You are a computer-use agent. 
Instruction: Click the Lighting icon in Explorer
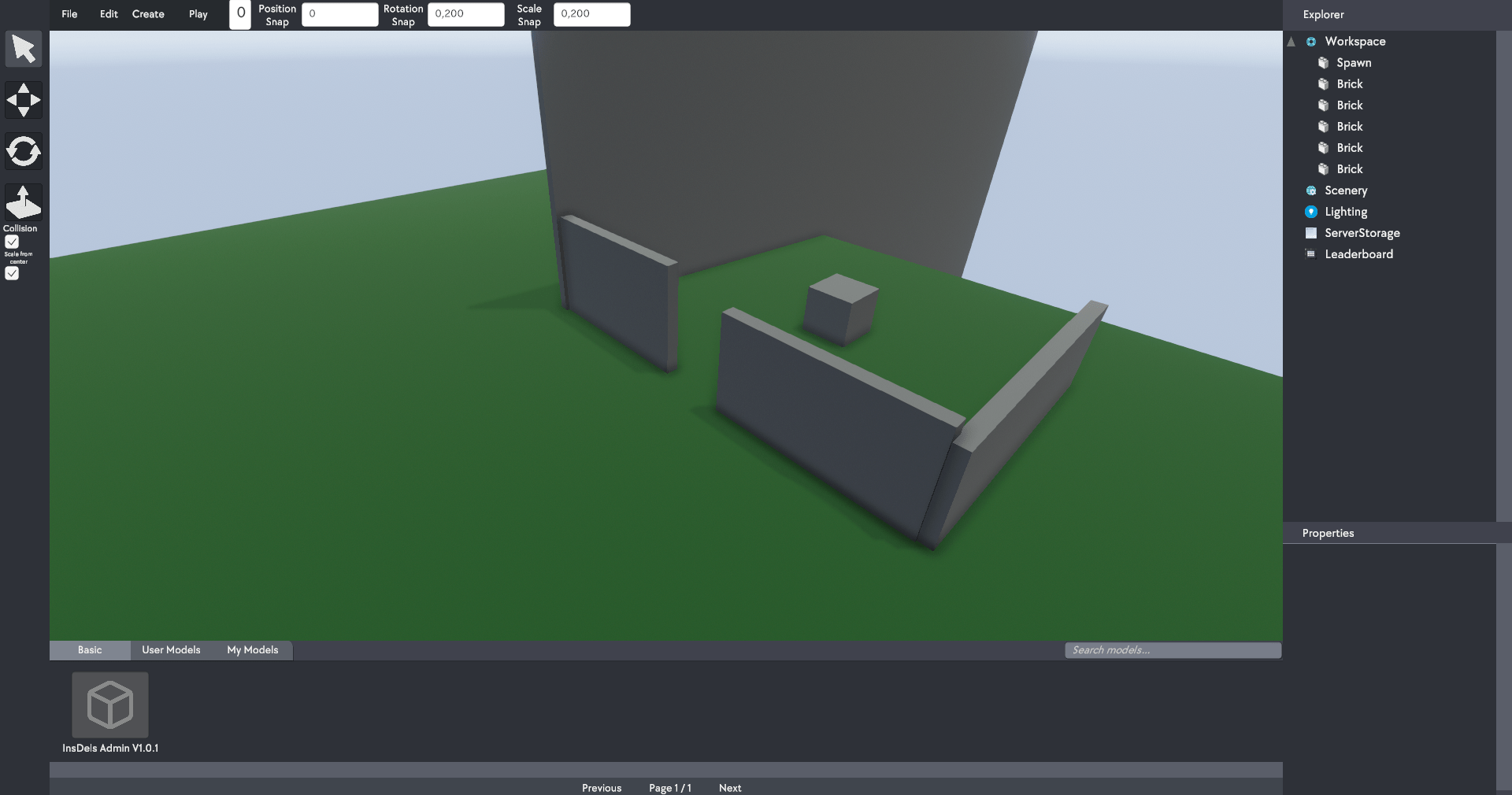pos(1311,212)
